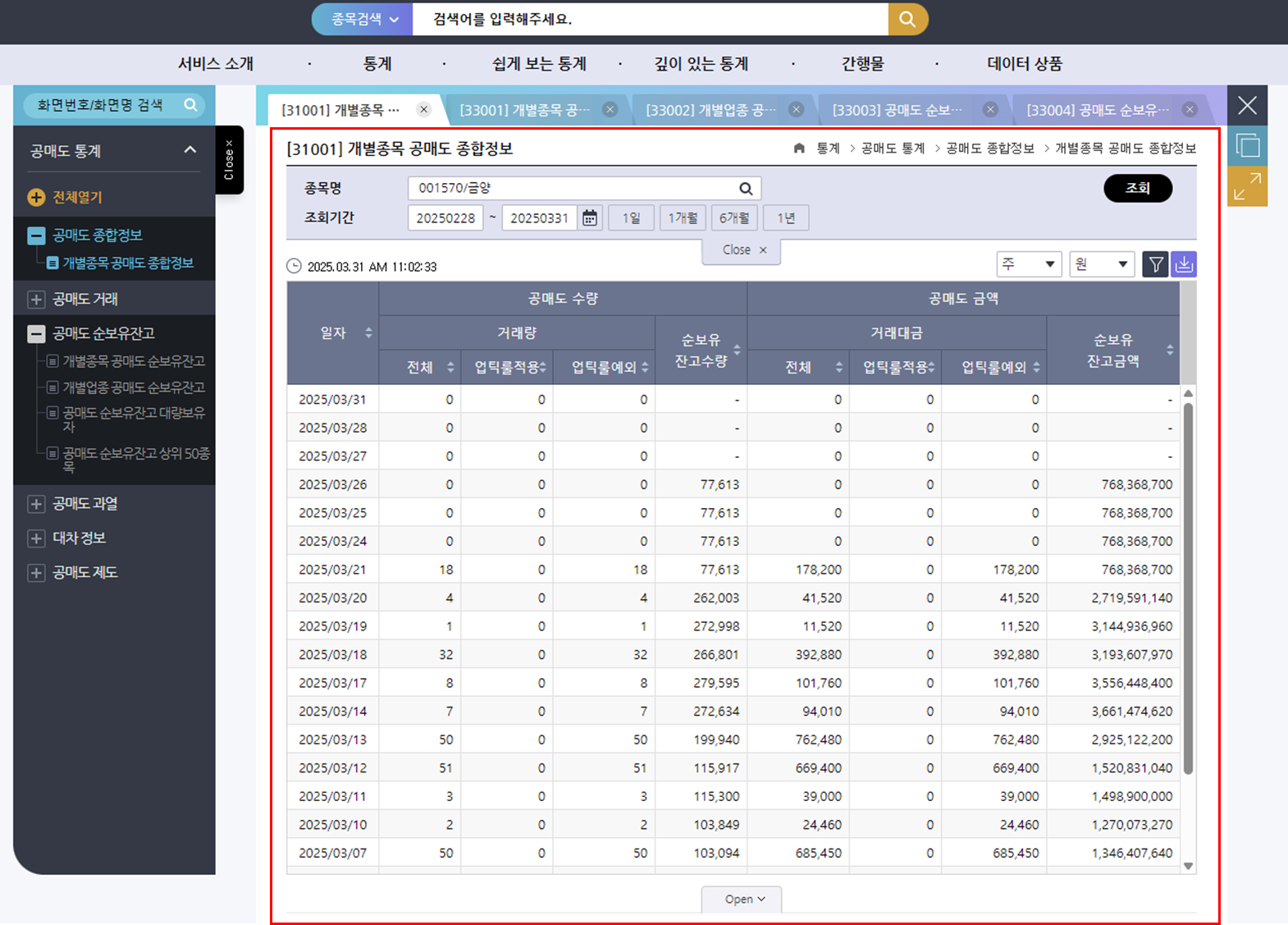The image size is (1288, 925).
Task: Open the 서비스 소개 menu
Action: tap(216, 64)
